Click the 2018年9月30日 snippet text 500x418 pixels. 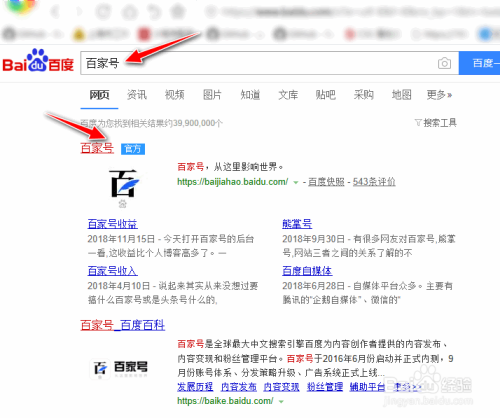369,246
